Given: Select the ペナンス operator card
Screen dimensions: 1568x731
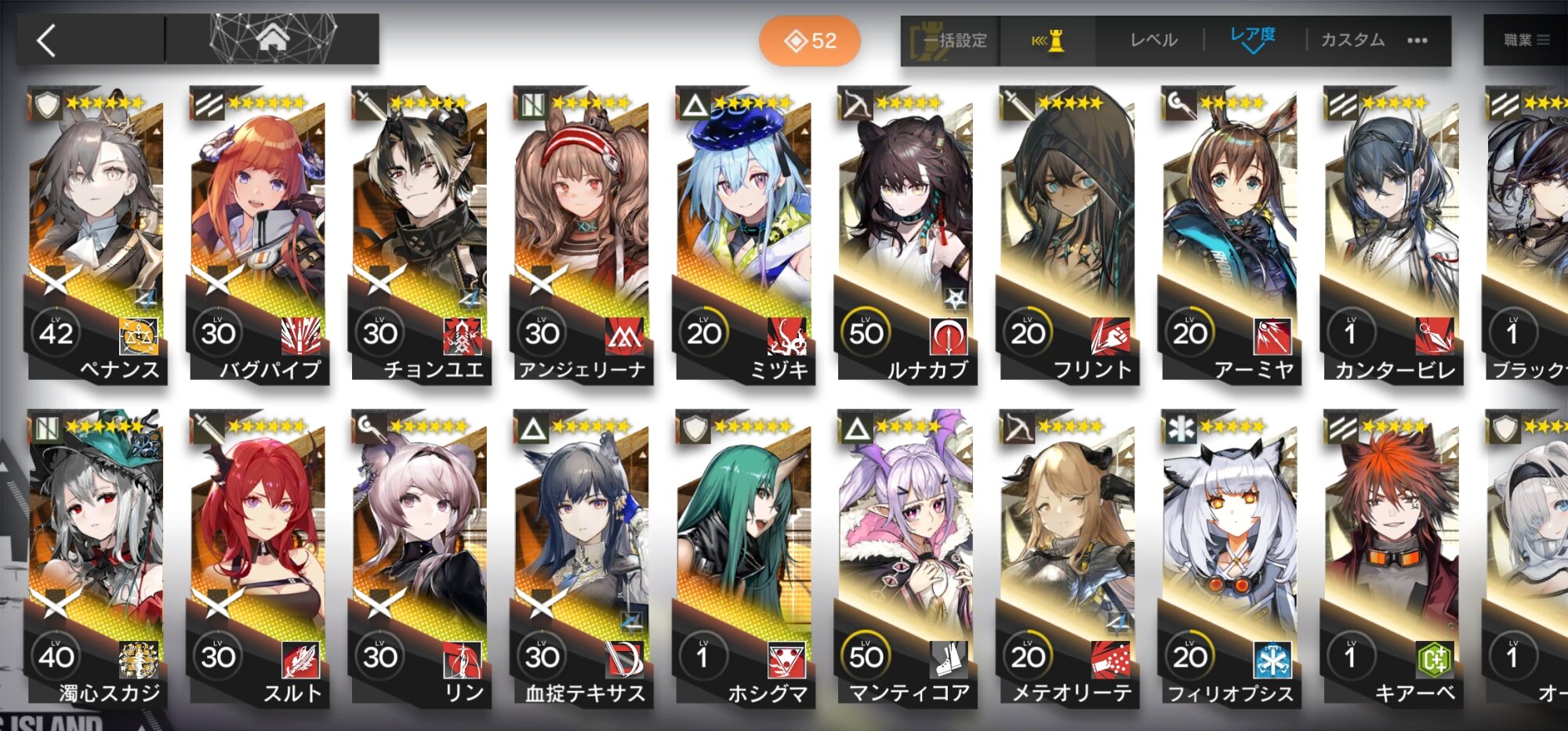Looking at the screenshot, I should point(96,233).
